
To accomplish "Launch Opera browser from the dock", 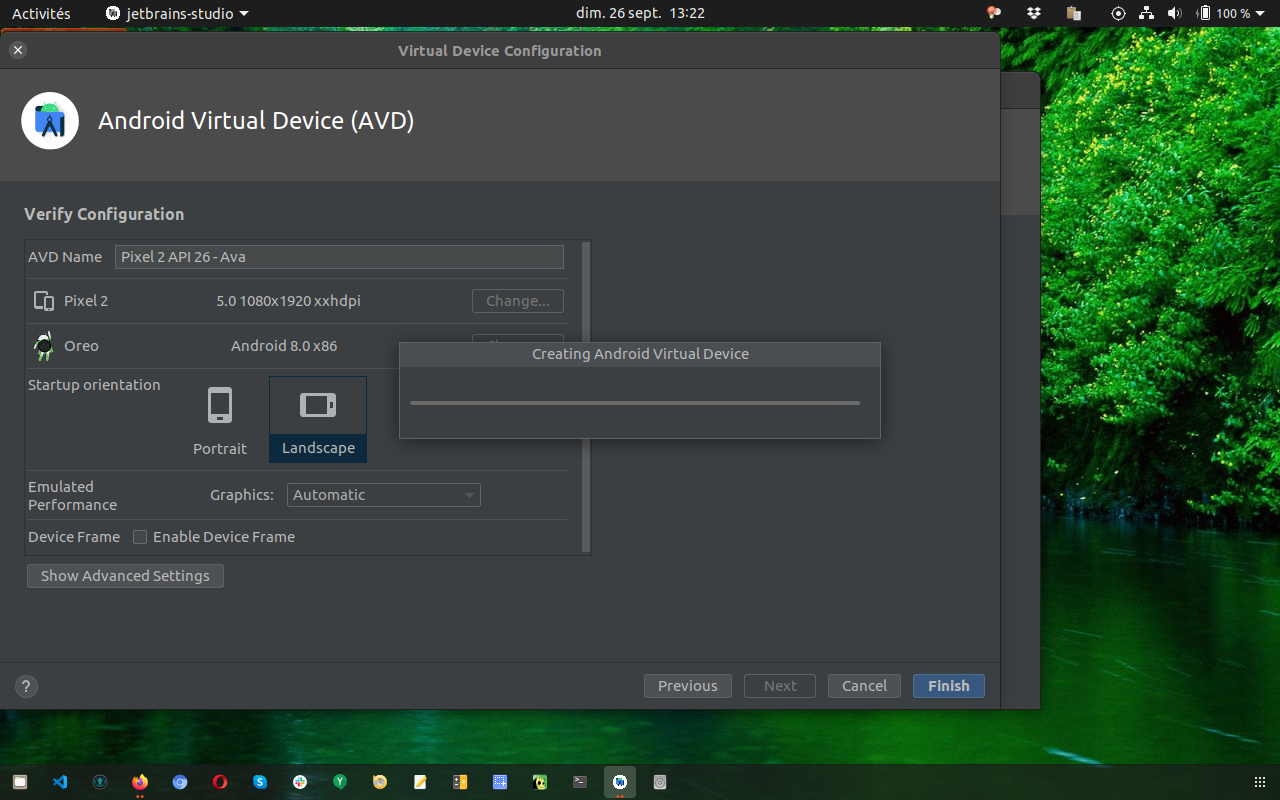I will (220, 782).
